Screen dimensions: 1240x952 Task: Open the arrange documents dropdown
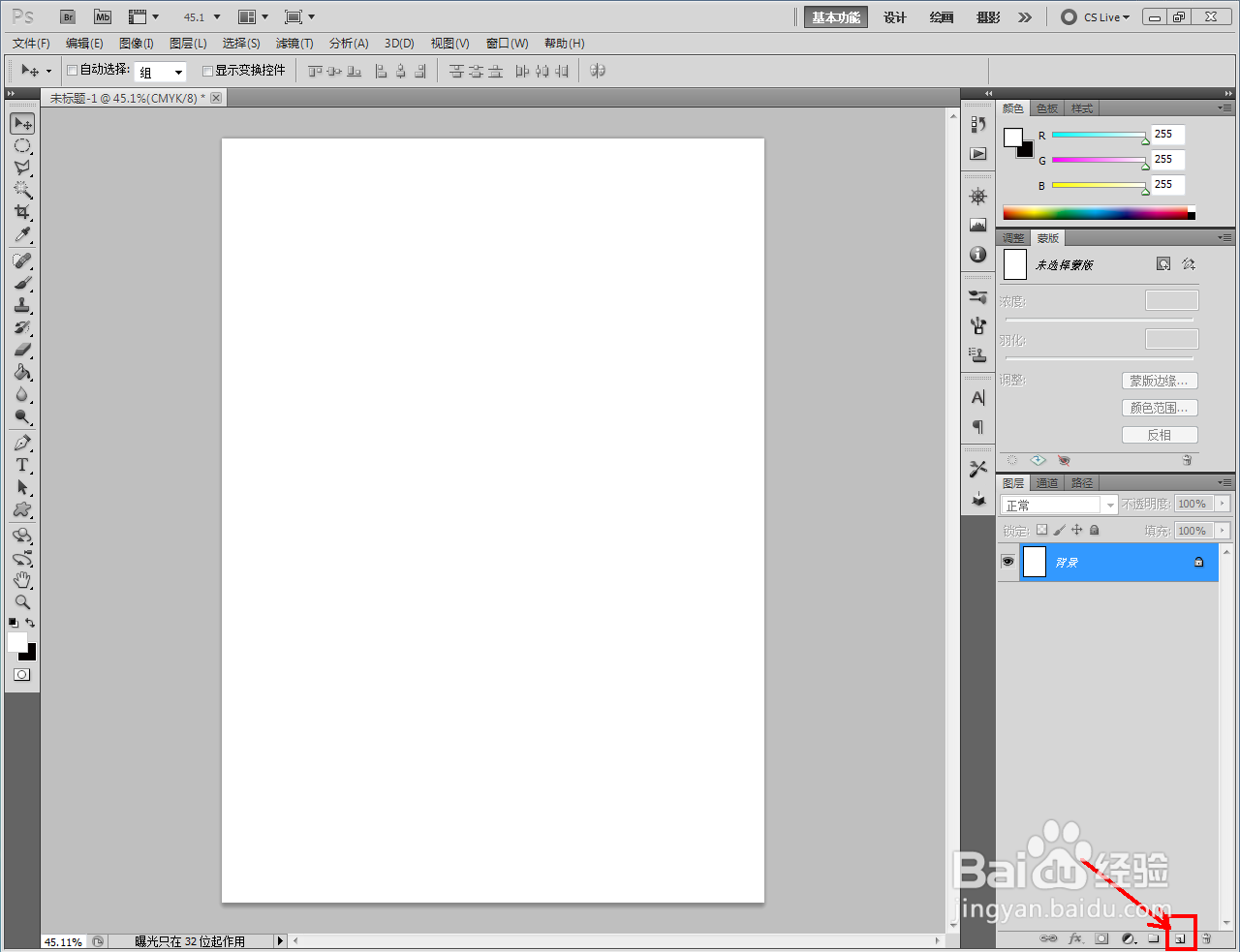[x=253, y=17]
